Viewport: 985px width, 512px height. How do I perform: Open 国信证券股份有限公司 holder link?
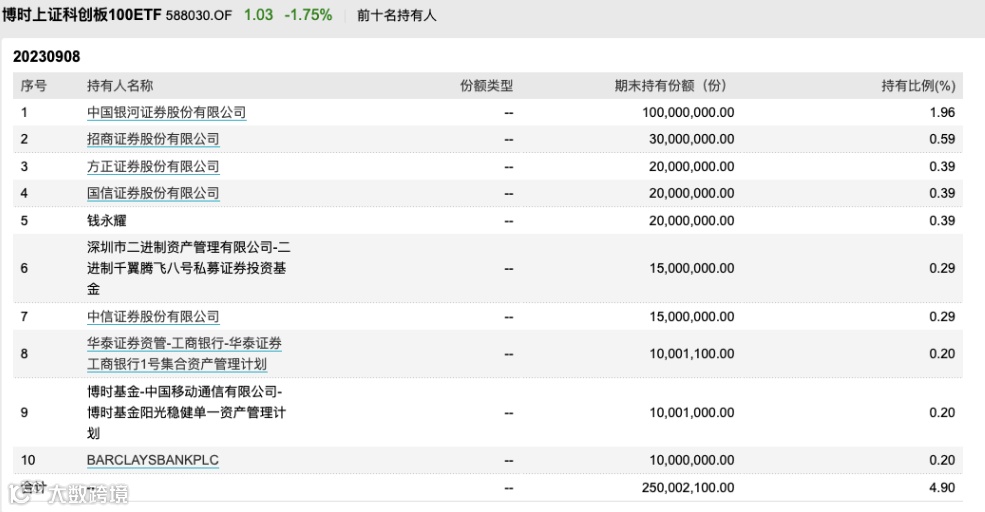[x=153, y=193]
